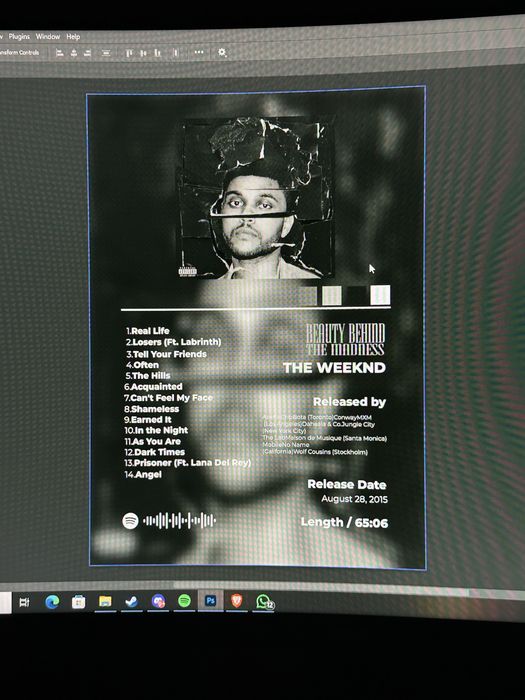
Task: Click track '10.In the Night'
Action: click(x=156, y=430)
